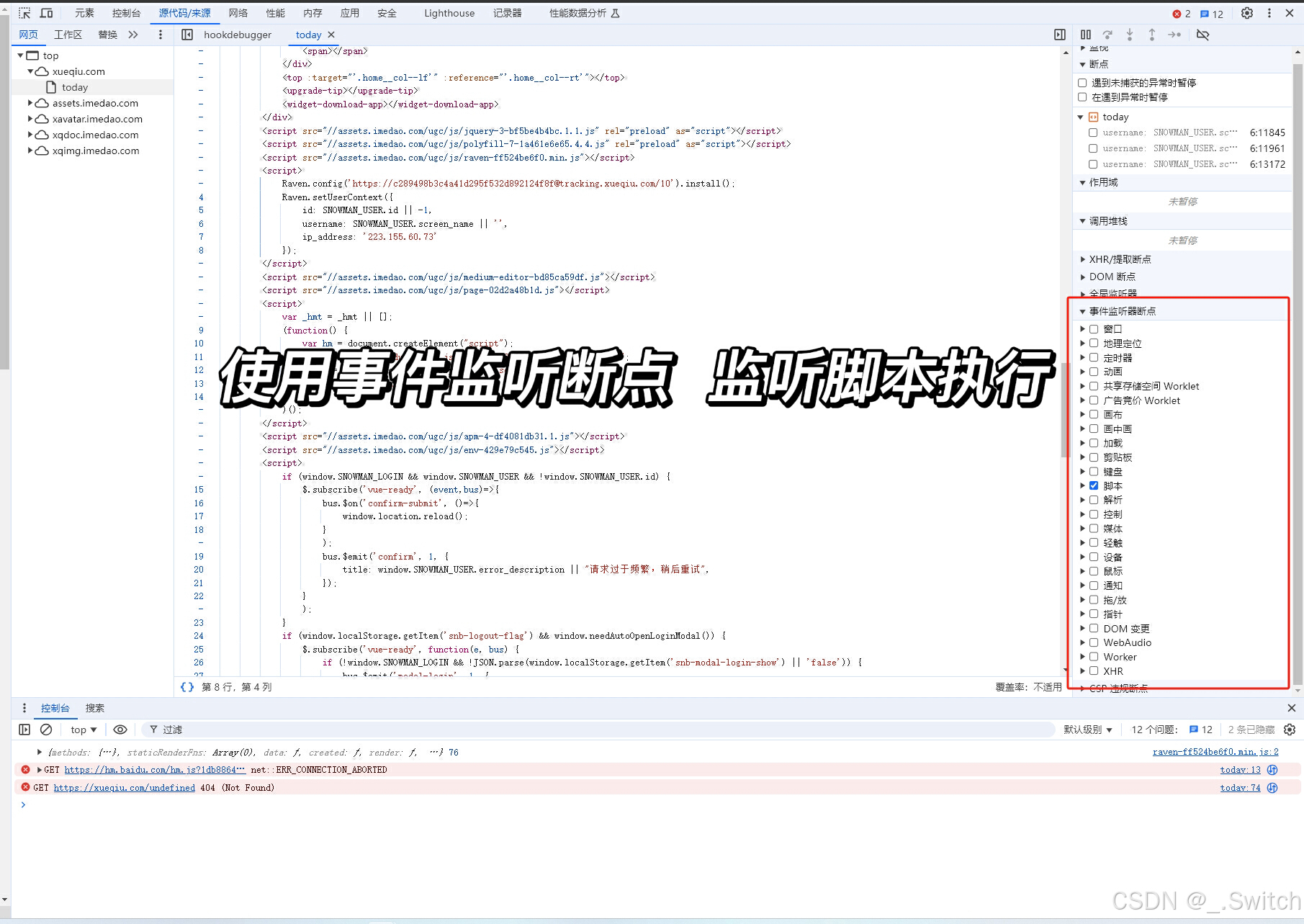Image resolution: width=1304 pixels, height=924 pixels.
Task: Close the today file tab
Action: pyautogui.click(x=331, y=35)
